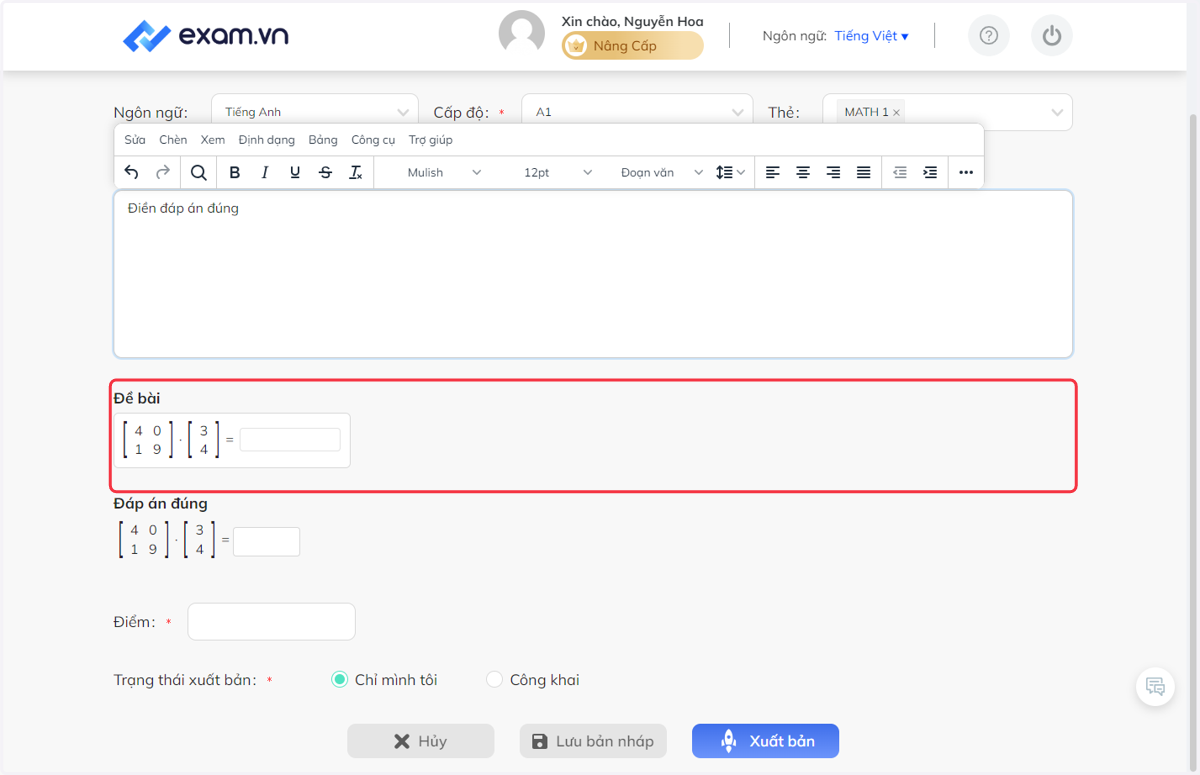Expand the Thẻ tags dropdown
Viewport: 1200px width, 775px height.
(1057, 112)
